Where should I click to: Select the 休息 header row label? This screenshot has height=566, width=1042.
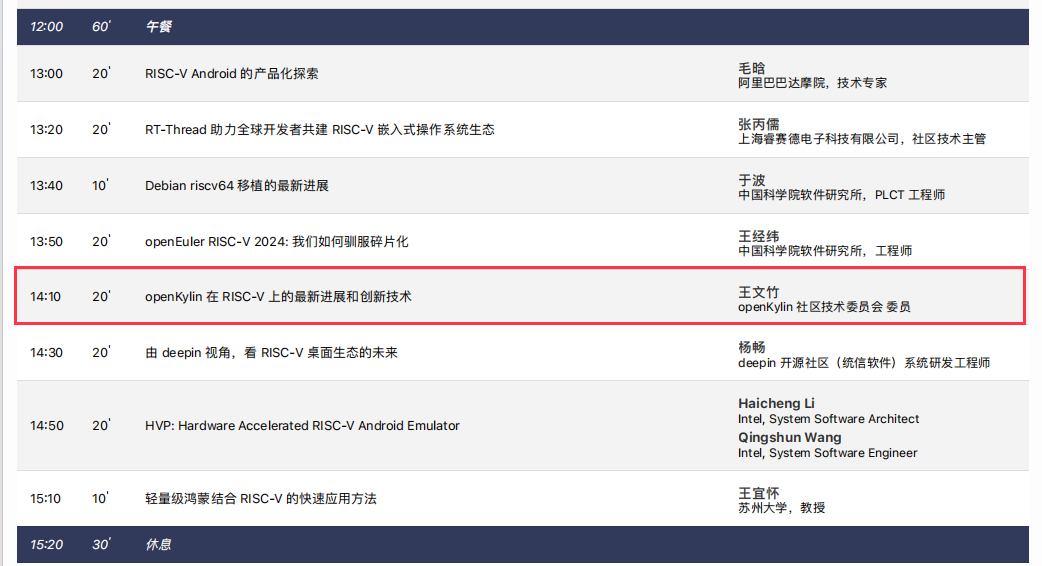tap(159, 545)
